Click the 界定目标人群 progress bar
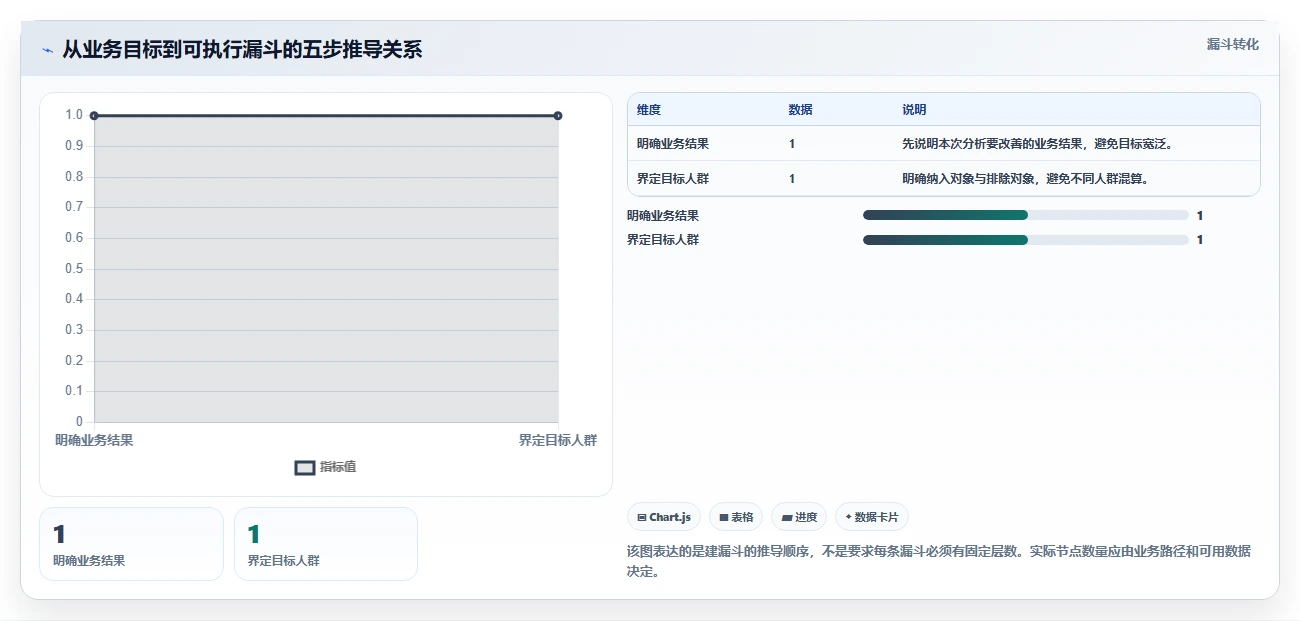Viewport: 1300px width, 621px height. point(1025,240)
